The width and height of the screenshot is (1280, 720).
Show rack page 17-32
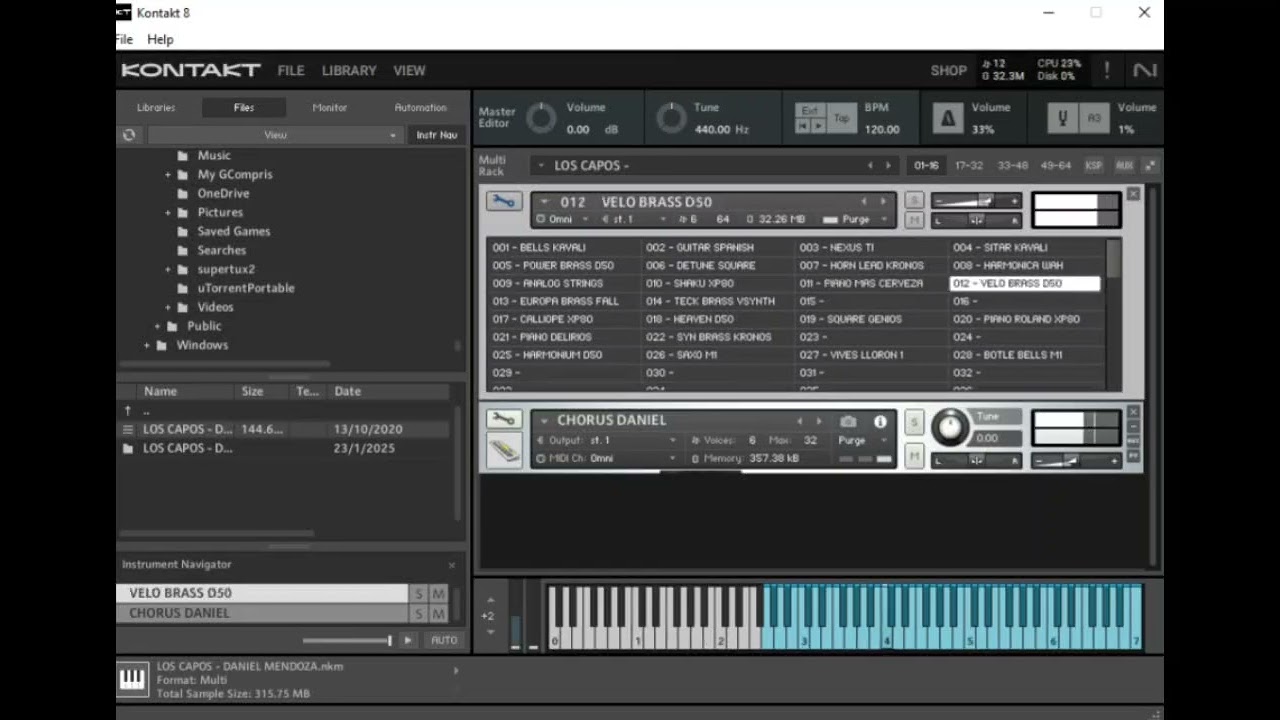click(x=969, y=165)
